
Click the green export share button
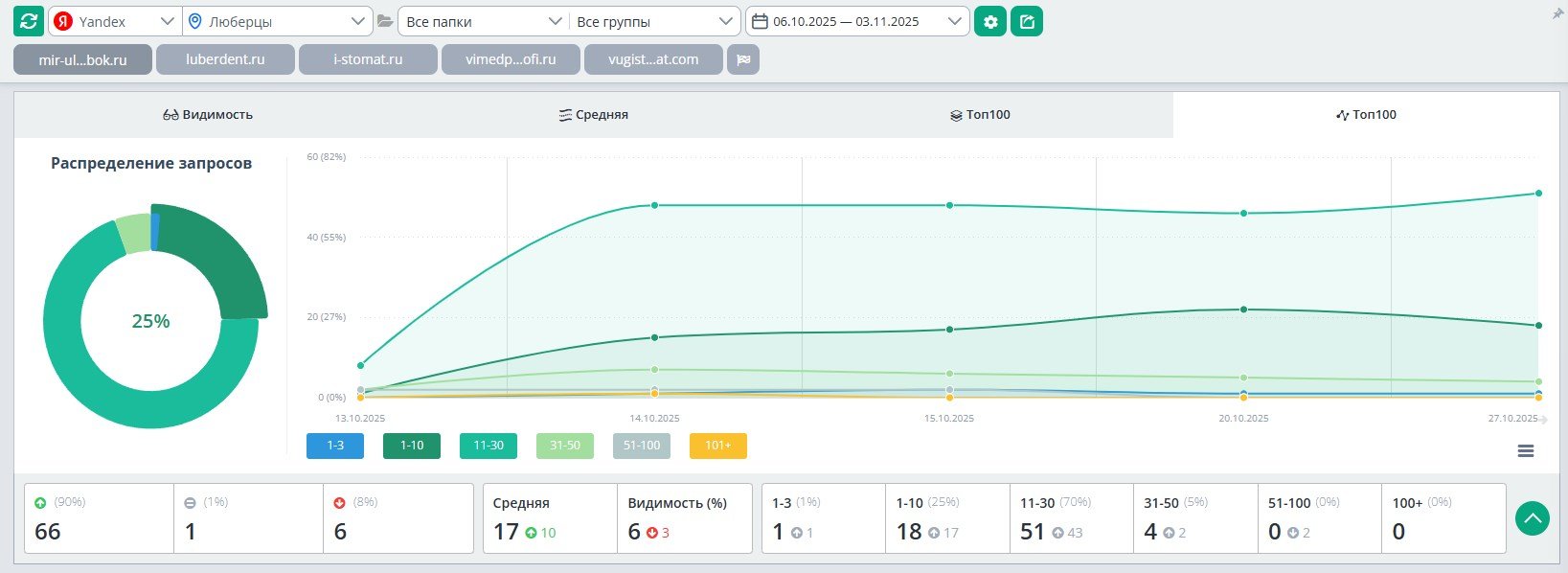pyautogui.click(x=1027, y=21)
